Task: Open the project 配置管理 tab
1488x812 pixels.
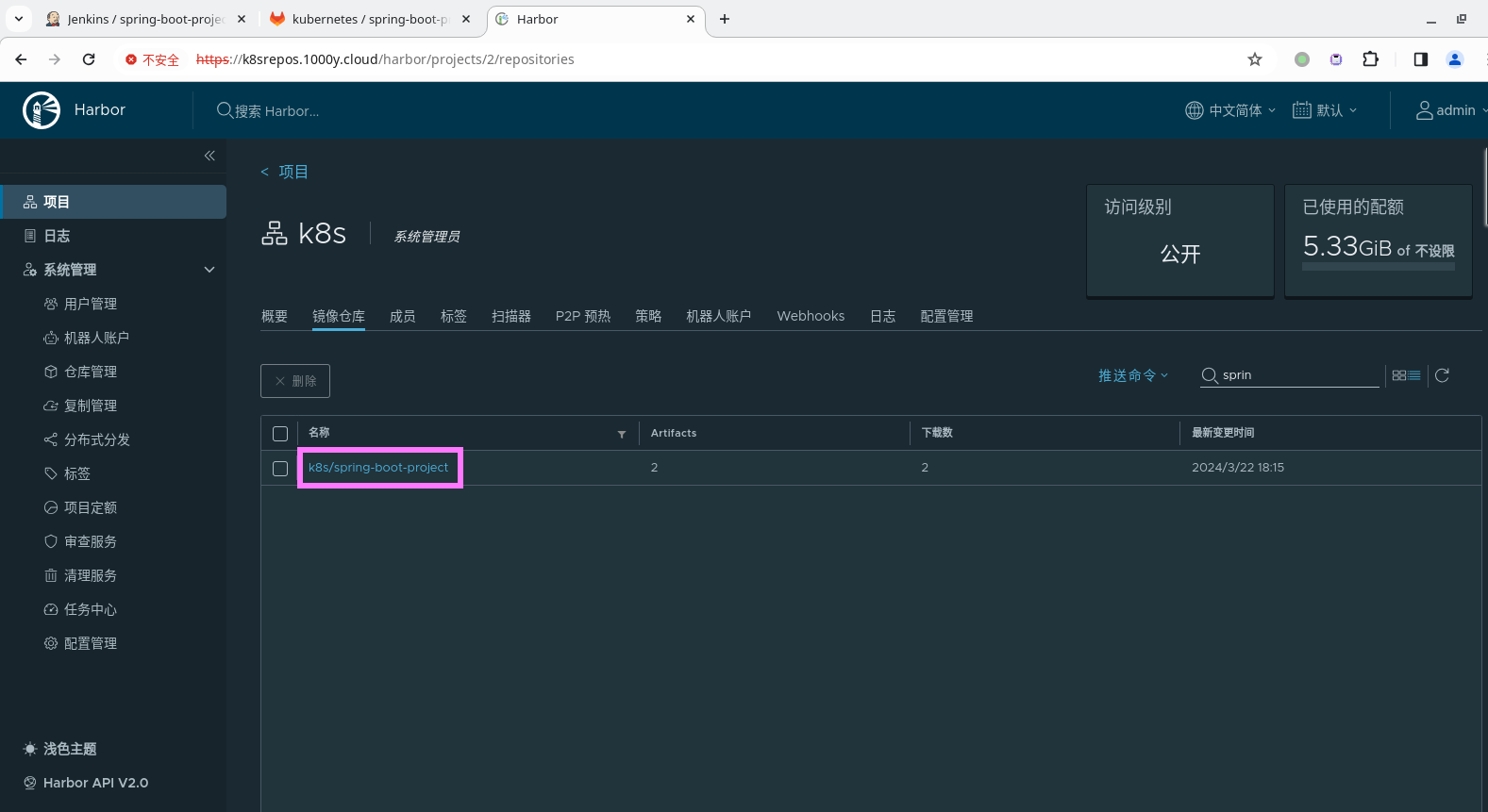Action: coord(946,316)
